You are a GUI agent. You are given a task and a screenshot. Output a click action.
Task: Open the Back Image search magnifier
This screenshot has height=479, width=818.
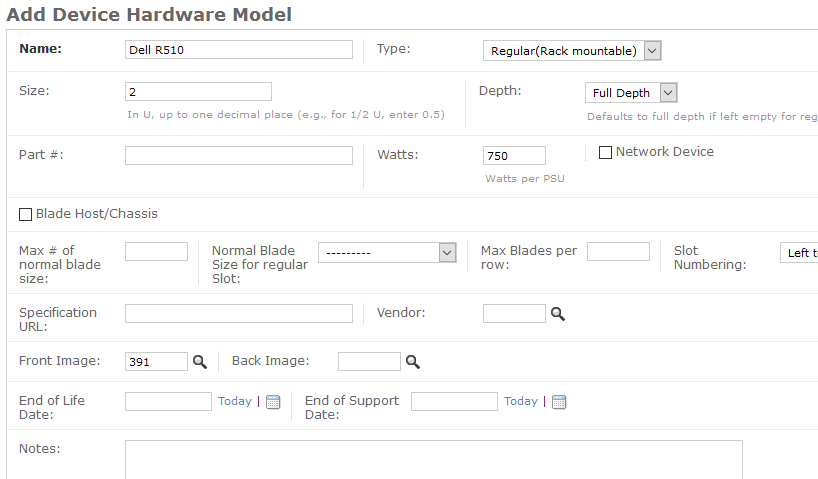(x=413, y=362)
